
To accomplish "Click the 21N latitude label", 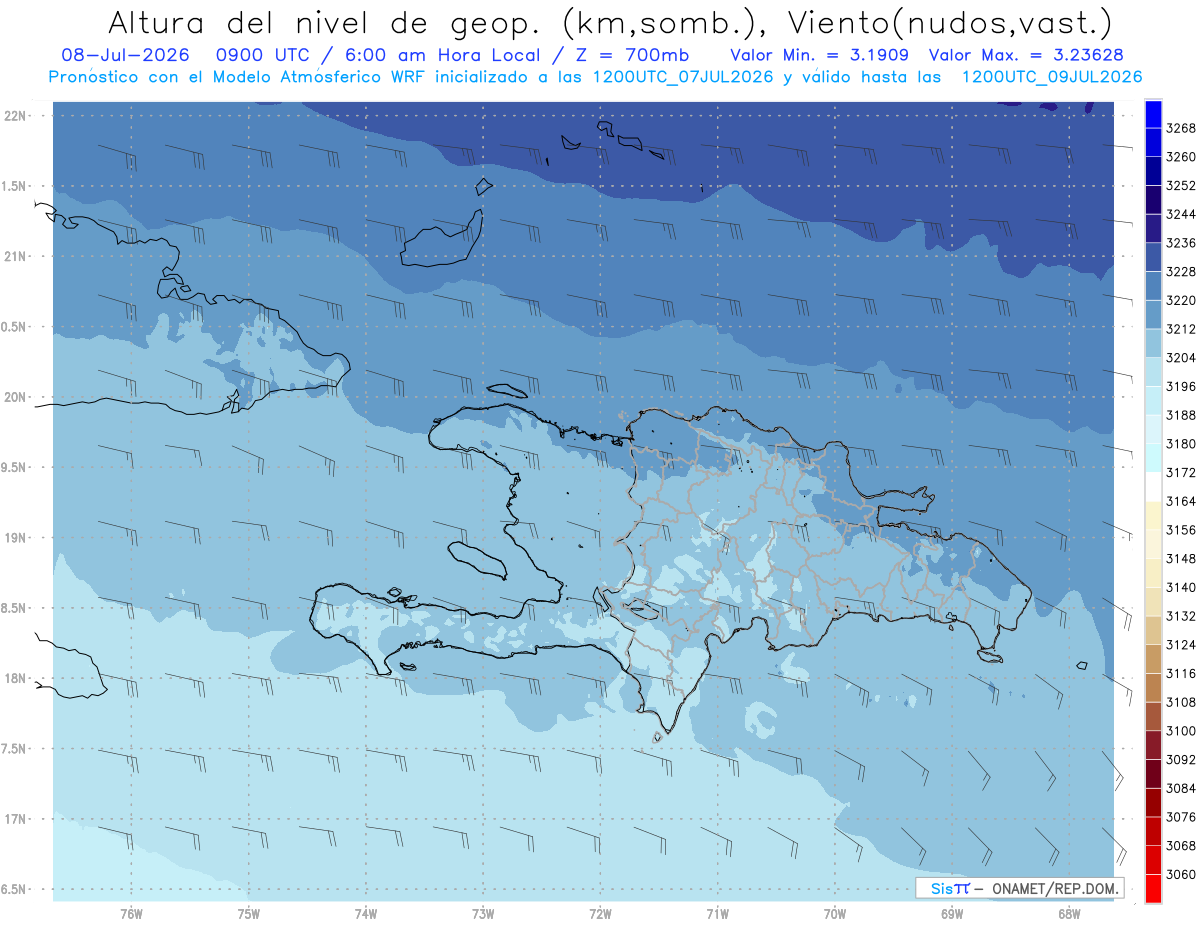I will tap(15, 256).
